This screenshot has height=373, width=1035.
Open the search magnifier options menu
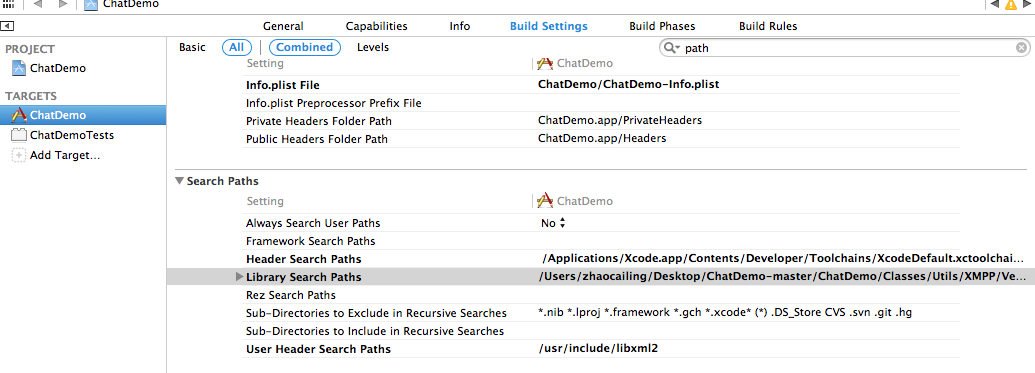tap(672, 48)
